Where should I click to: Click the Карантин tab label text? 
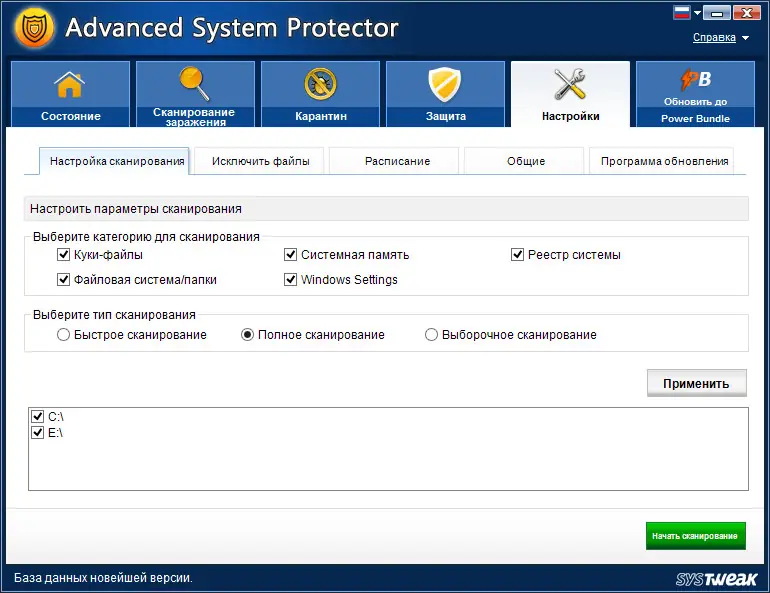pos(321,116)
